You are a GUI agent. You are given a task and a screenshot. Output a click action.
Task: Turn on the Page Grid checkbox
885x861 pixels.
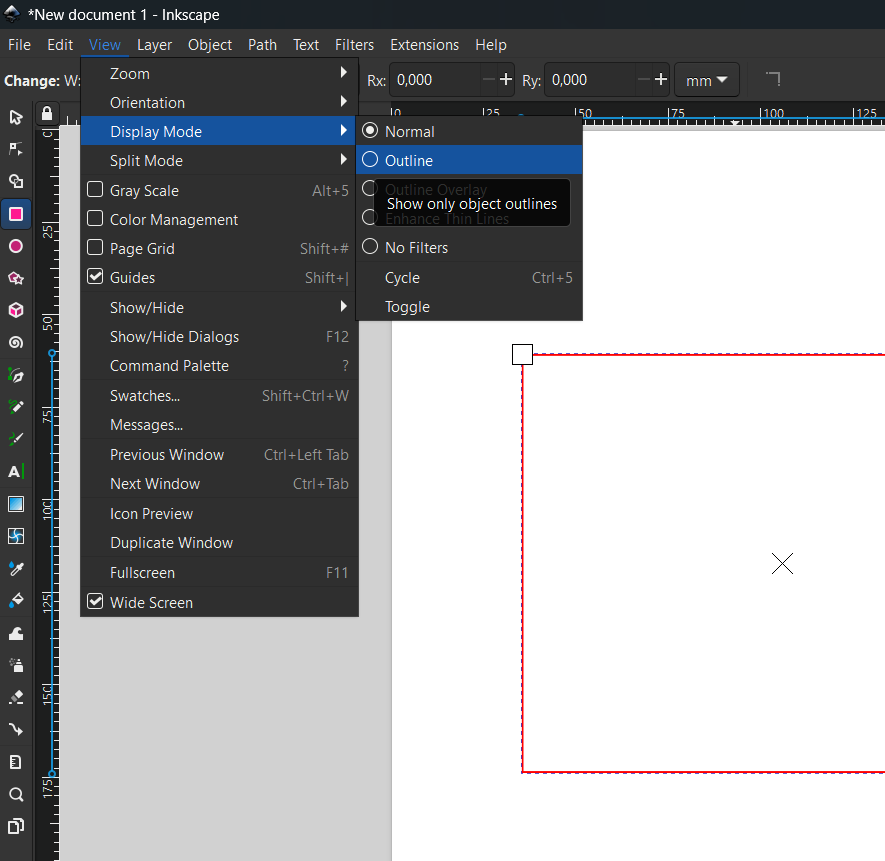click(95, 247)
